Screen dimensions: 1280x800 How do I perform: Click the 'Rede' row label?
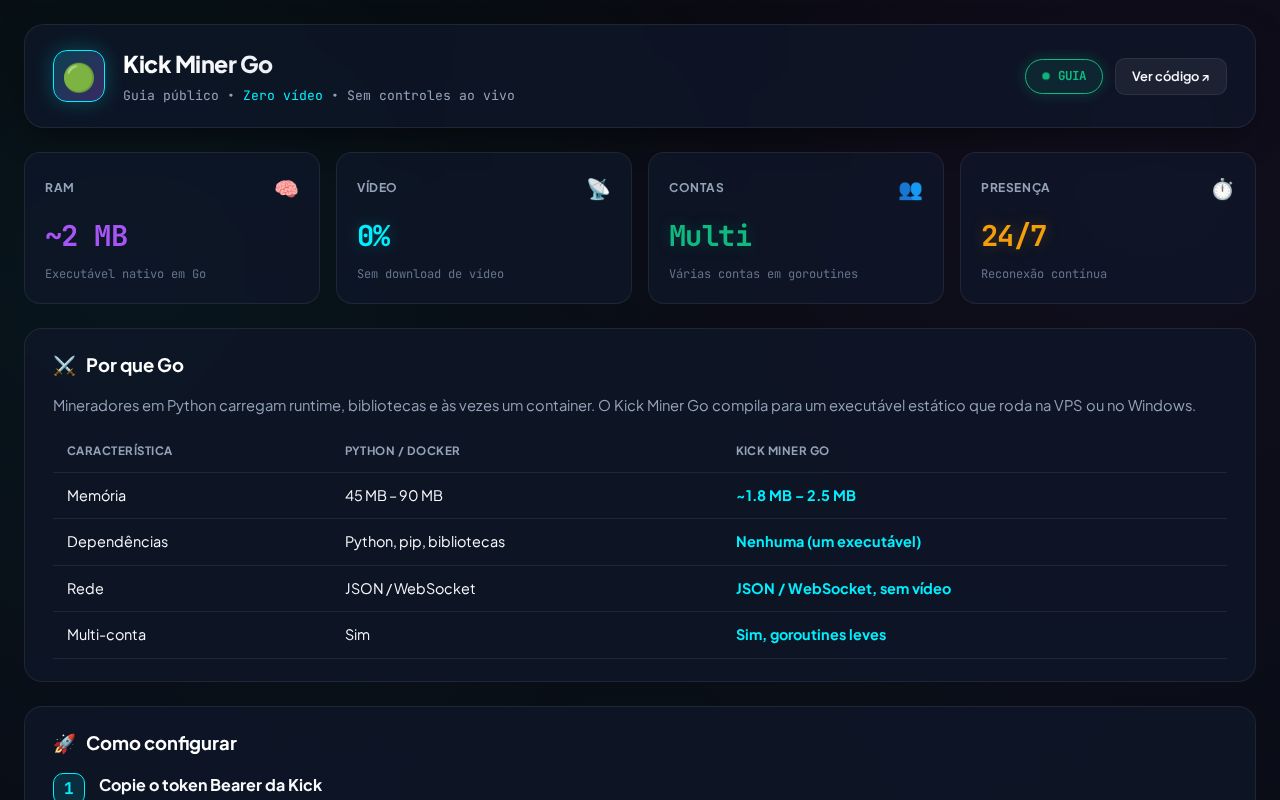click(85, 589)
